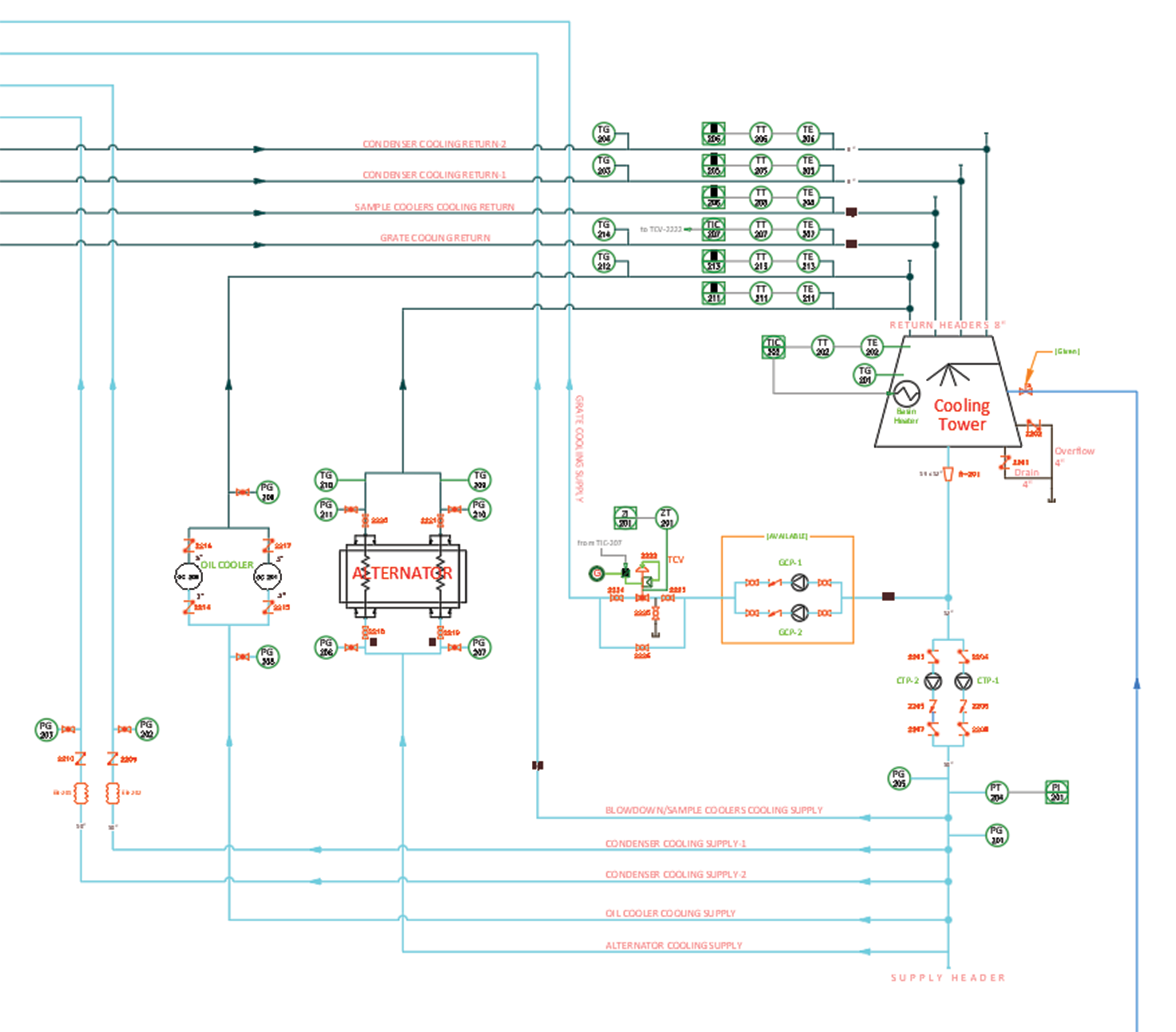Image resolution: width=1176 pixels, height=1032 pixels.
Task: Select the TT 207 transmitter bubble
Action: (x=761, y=229)
